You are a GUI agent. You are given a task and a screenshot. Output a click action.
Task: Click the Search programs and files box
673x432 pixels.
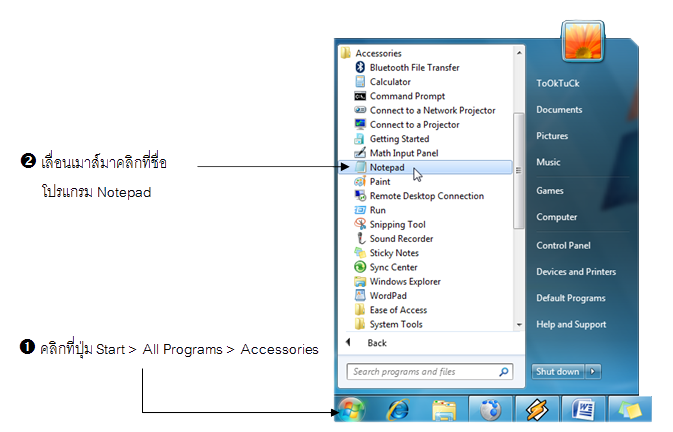[x=430, y=372]
